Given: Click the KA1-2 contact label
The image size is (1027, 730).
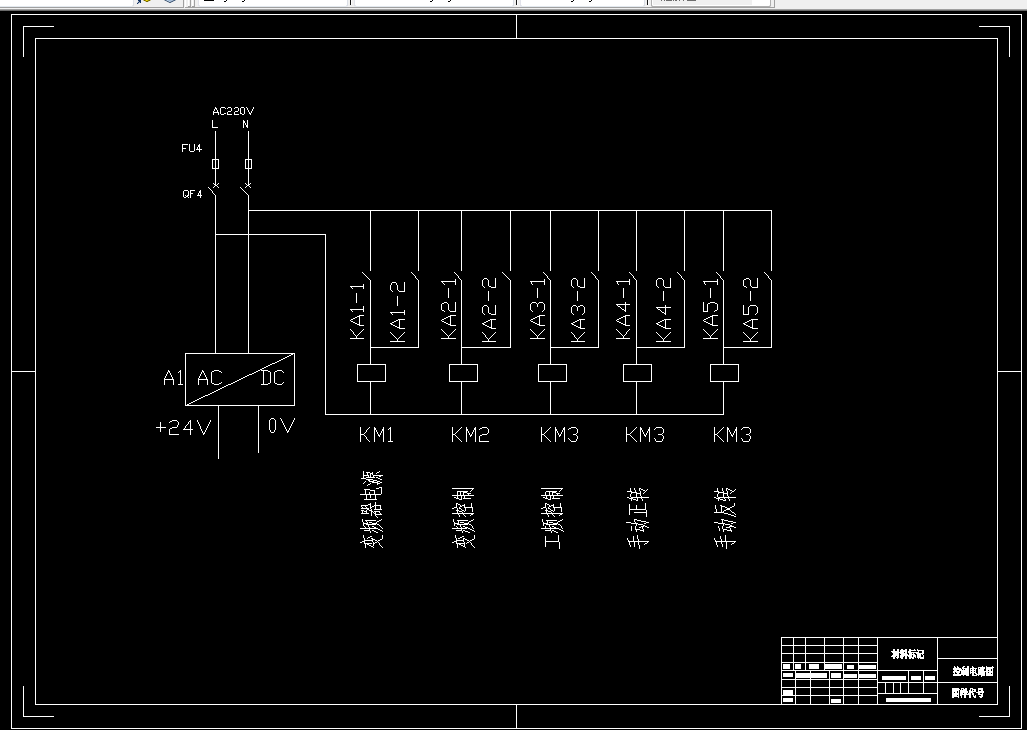Looking at the screenshot, I should tap(398, 312).
